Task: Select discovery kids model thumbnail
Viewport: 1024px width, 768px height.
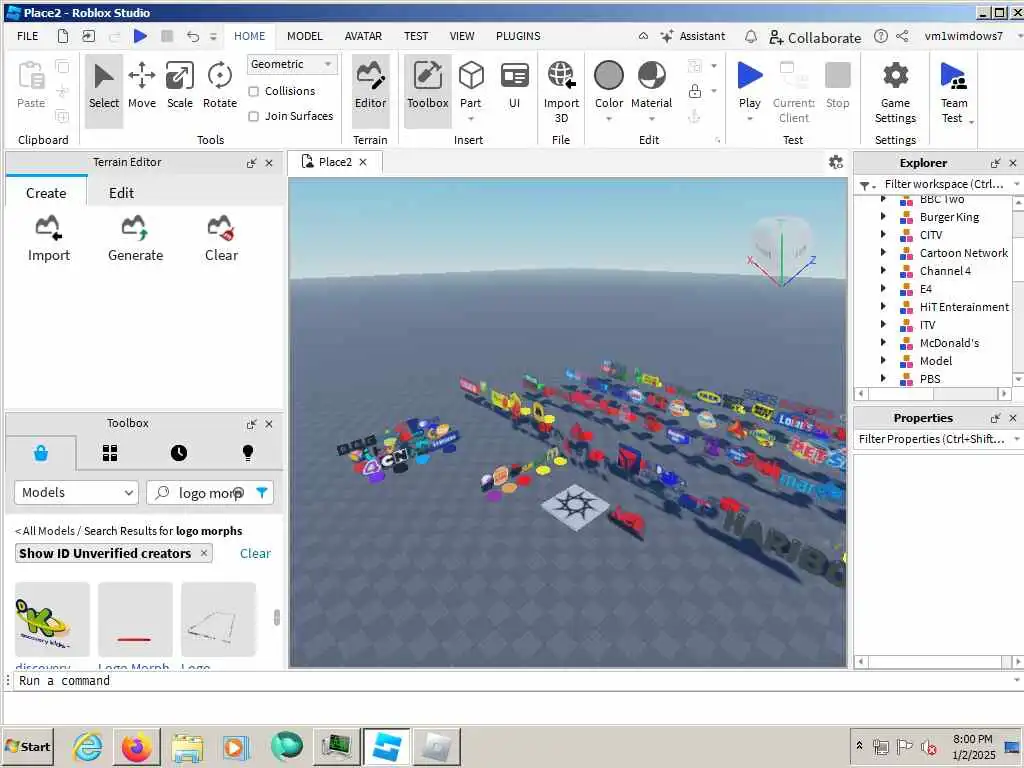Action: (x=52, y=619)
